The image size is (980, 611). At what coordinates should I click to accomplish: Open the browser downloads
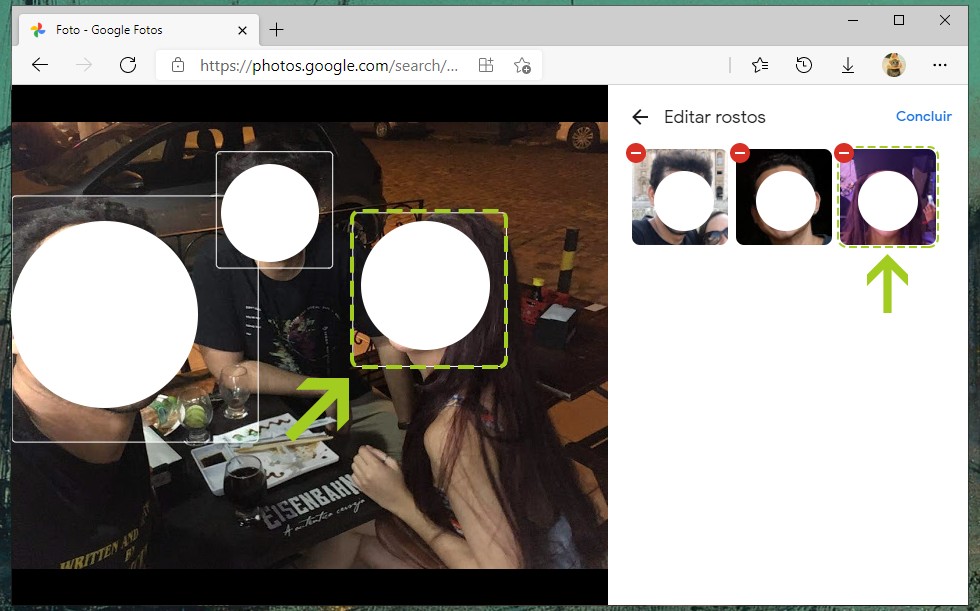pyautogui.click(x=848, y=65)
